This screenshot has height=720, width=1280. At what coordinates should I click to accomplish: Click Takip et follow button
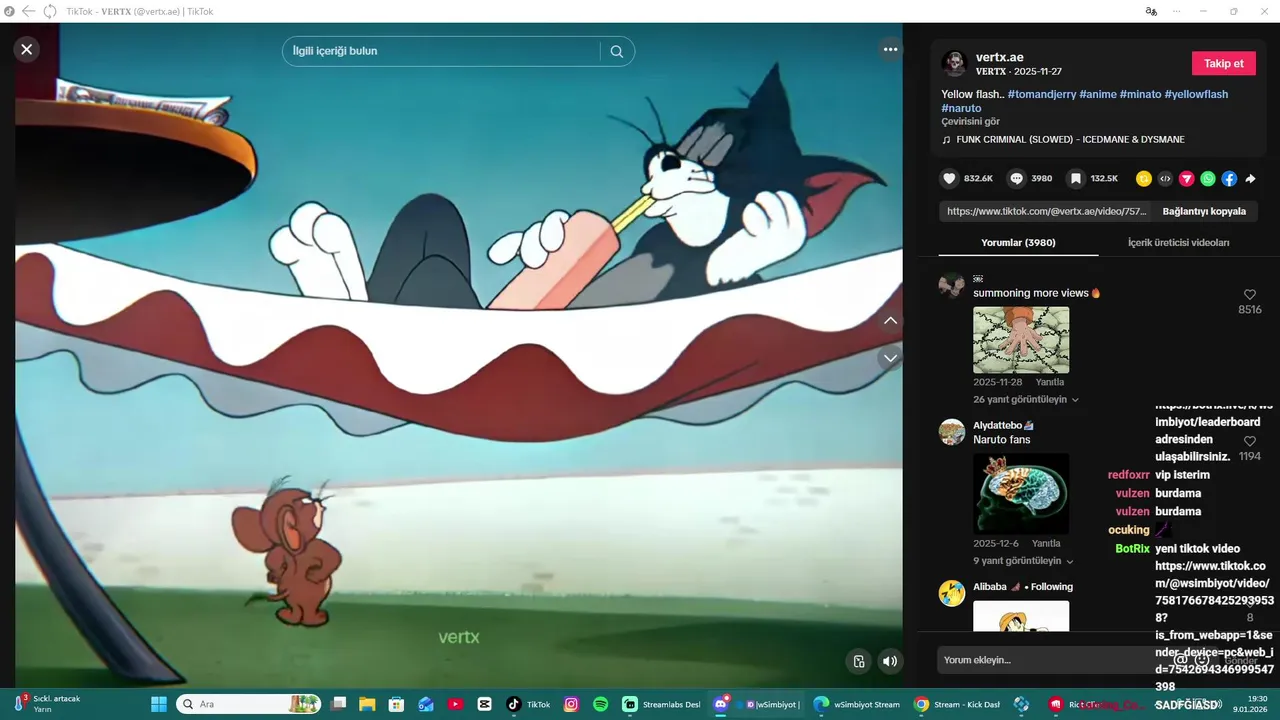coord(1223,63)
